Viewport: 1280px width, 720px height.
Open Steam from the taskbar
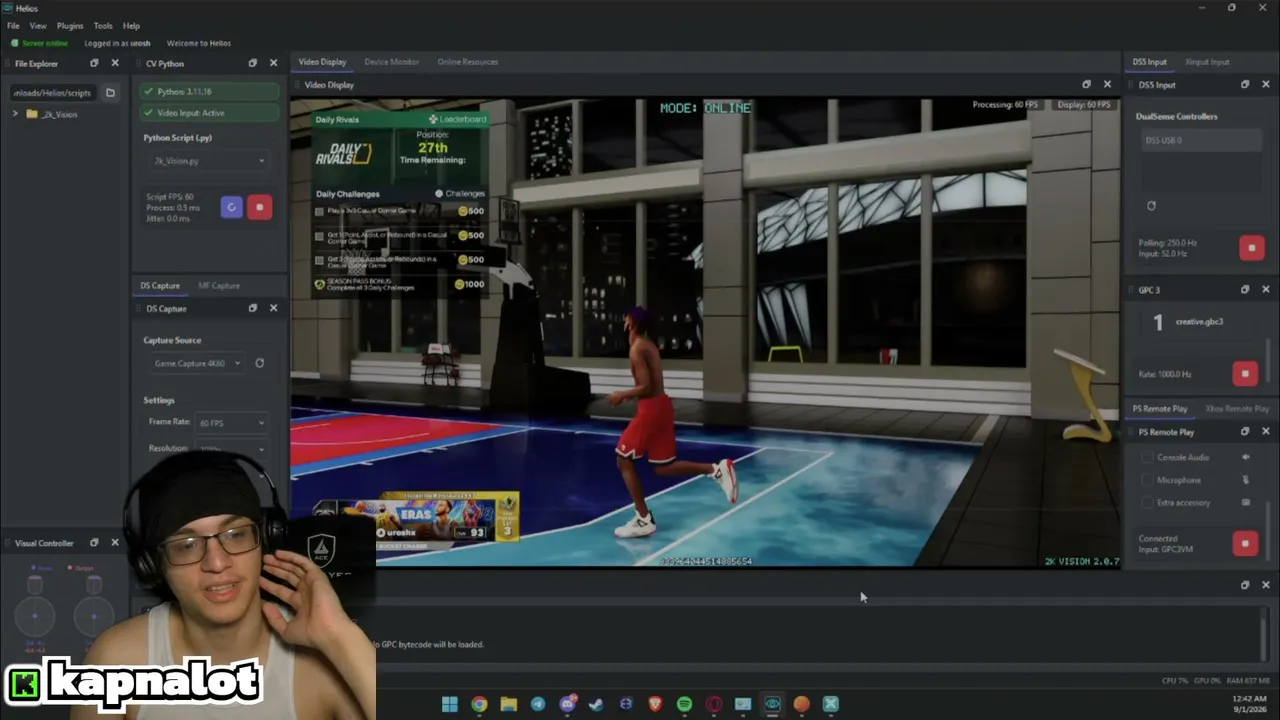point(596,704)
